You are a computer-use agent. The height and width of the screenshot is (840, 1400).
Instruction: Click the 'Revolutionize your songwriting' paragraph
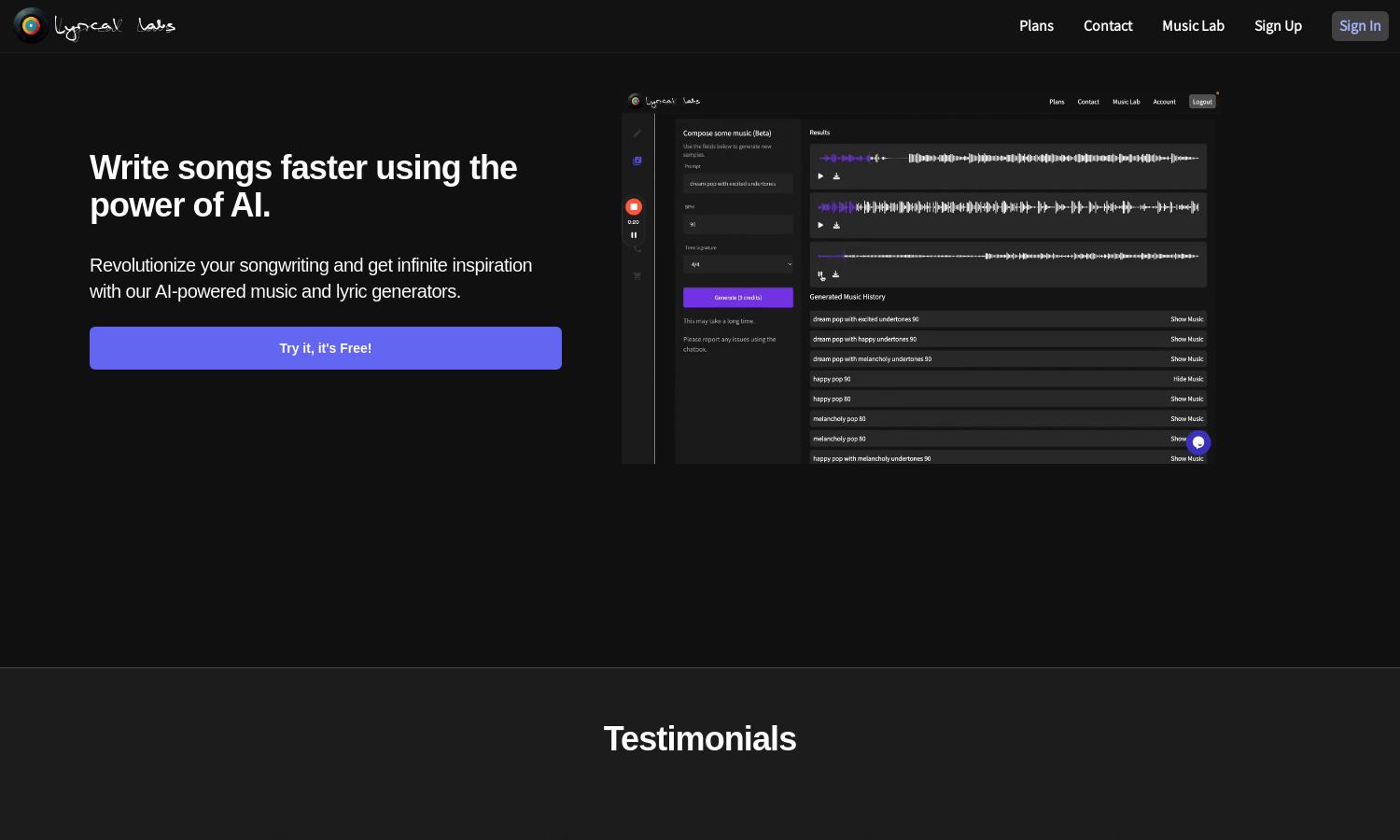pyautogui.click(x=311, y=278)
